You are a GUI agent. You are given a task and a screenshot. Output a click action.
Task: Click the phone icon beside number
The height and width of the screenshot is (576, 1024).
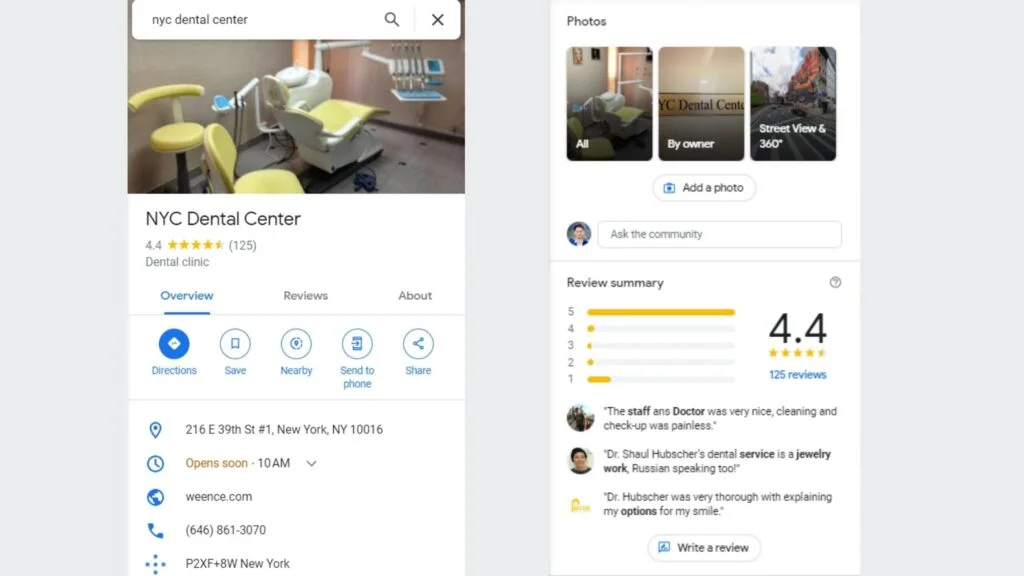(x=155, y=530)
